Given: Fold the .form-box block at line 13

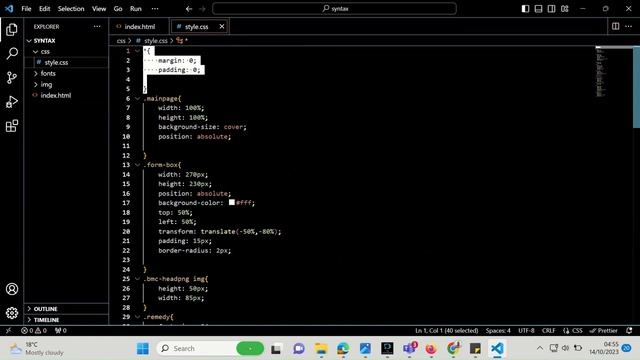Looking at the screenshot, I should (x=138, y=165).
